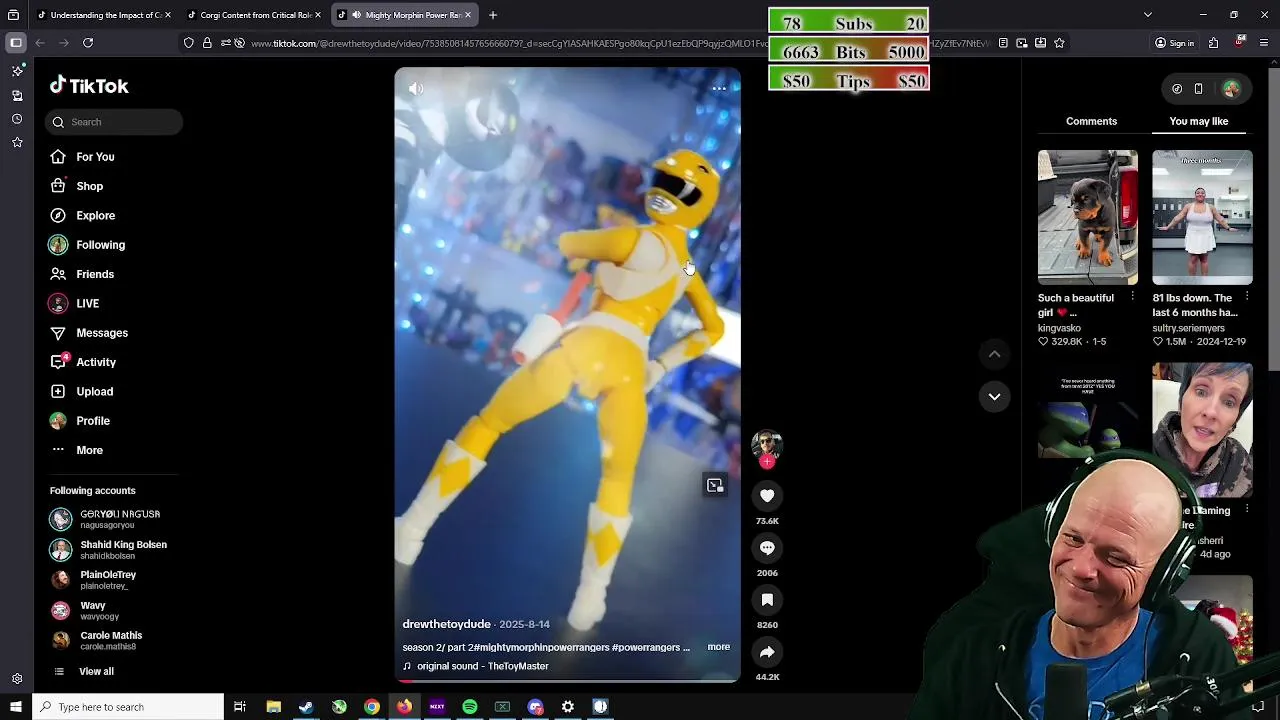1280x720 pixels.
Task: Open the TikTok coin icon in the header
Action: (x=1177, y=89)
